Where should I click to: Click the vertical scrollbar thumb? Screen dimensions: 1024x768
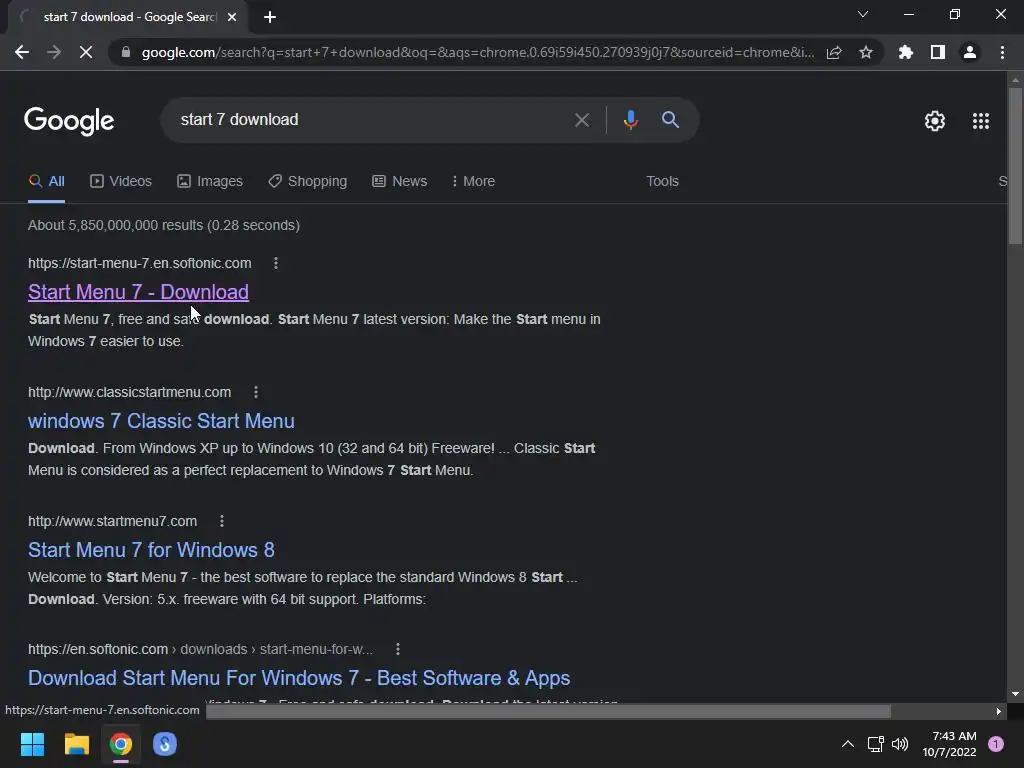1015,165
